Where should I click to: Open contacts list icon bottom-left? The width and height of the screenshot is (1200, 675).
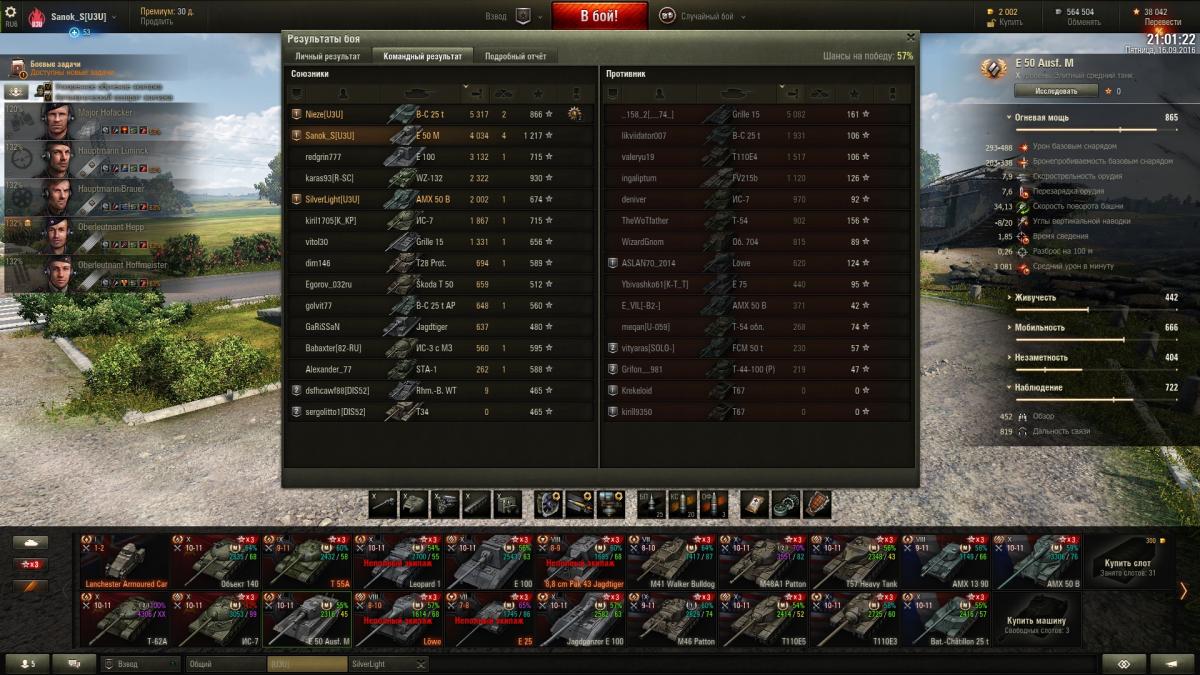(25, 664)
